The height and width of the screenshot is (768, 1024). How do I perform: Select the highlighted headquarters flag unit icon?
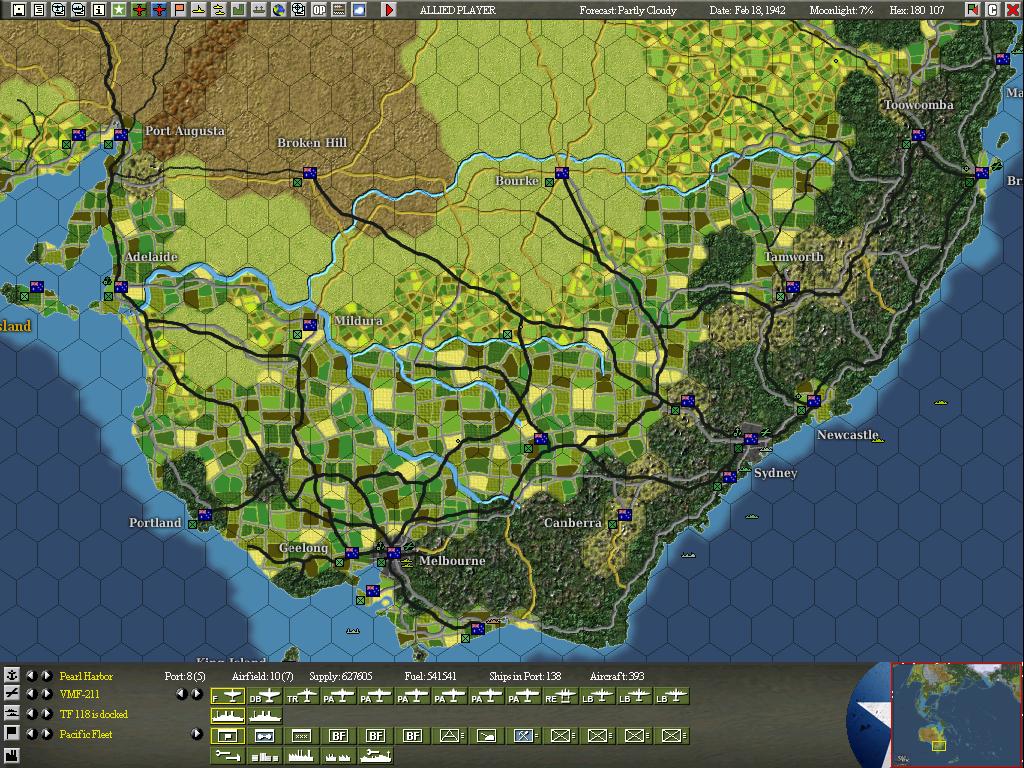coord(227,736)
